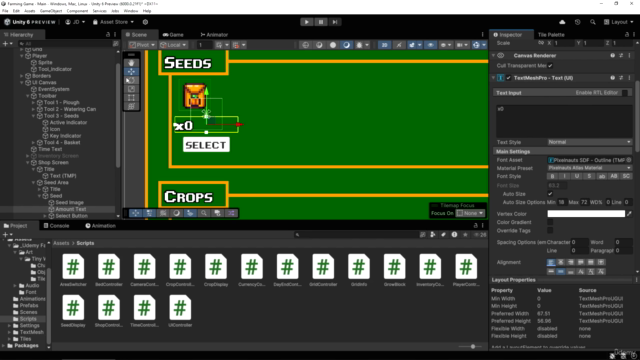Toggle Enable RTL Editor checkbox
The height and width of the screenshot is (360, 640).
625,93
